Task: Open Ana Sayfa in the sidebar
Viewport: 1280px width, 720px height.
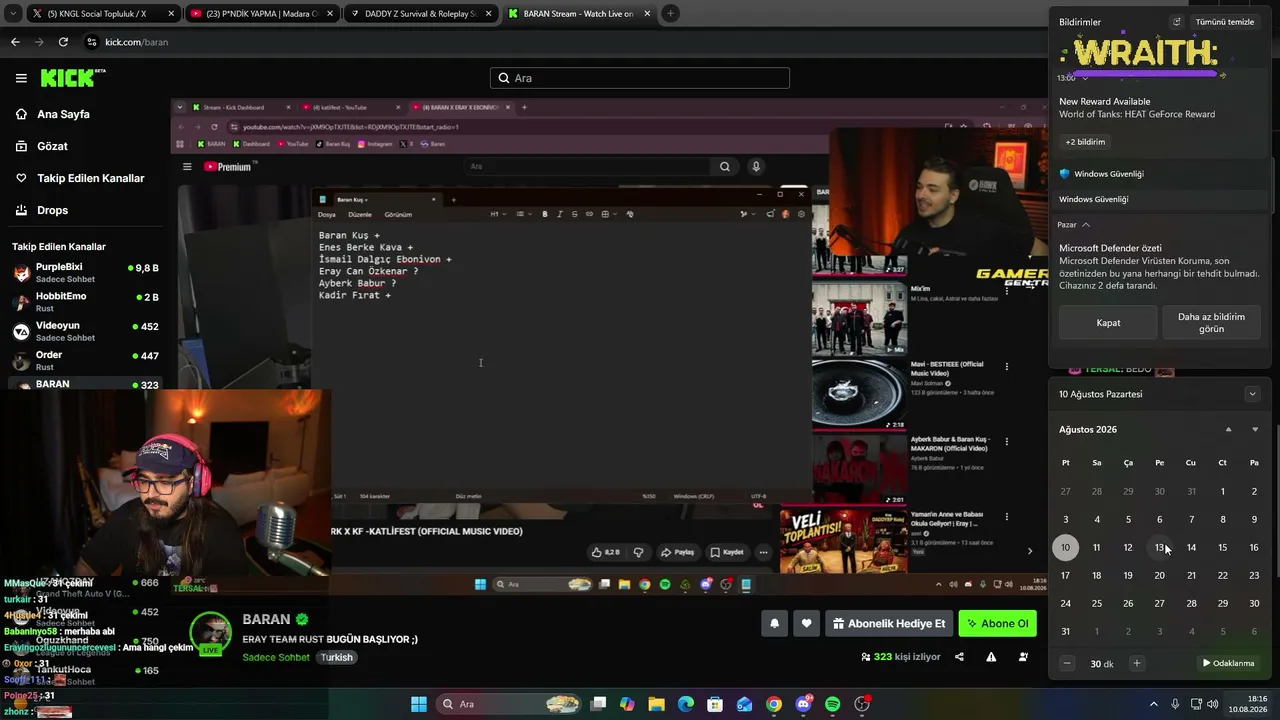Action: (x=63, y=114)
